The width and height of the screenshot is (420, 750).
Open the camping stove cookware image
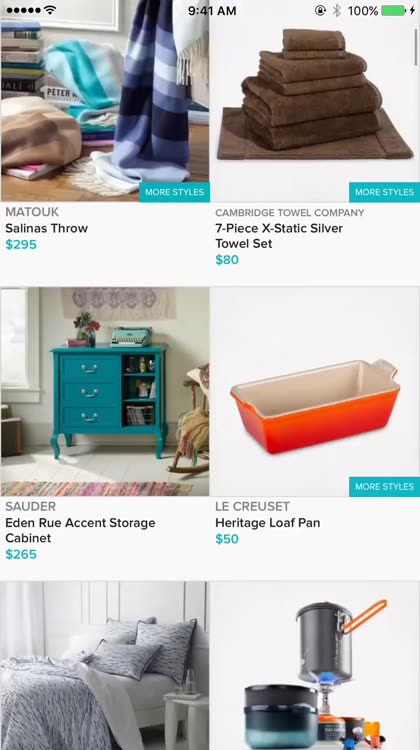pyautogui.click(x=315, y=666)
